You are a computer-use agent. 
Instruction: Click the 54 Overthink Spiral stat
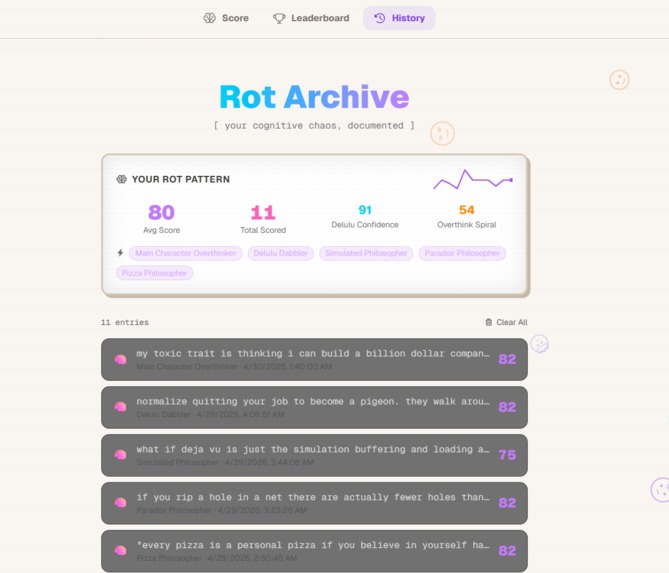coord(467,216)
